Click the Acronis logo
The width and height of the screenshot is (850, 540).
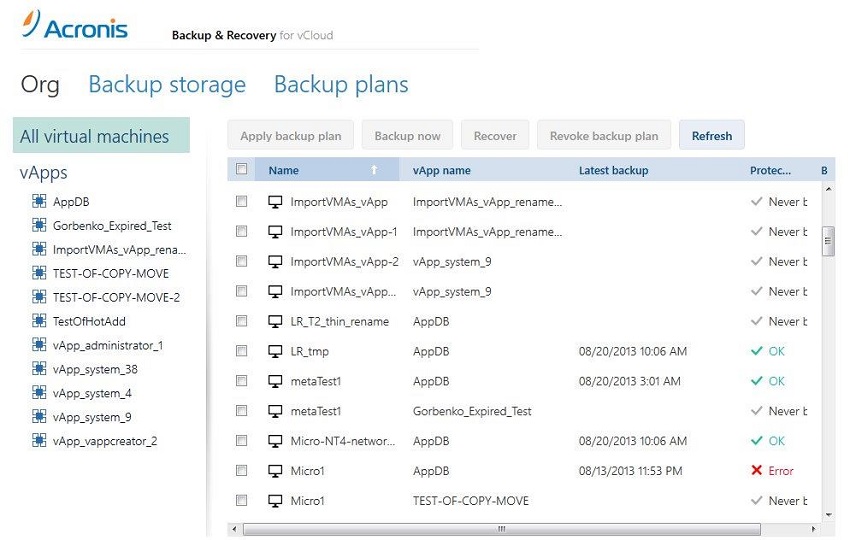coord(75,25)
